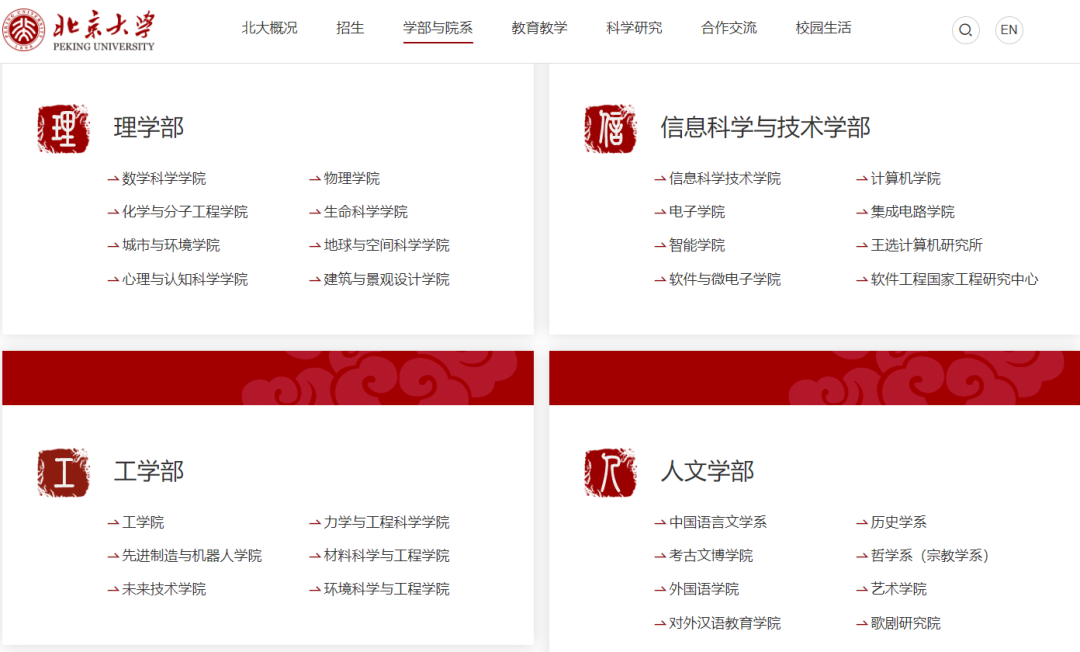The height and width of the screenshot is (652, 1080).
Task: Click the 信 seal icon above 信息科学与技术学部
Action: pyautogui.click(x=610, y=127)
